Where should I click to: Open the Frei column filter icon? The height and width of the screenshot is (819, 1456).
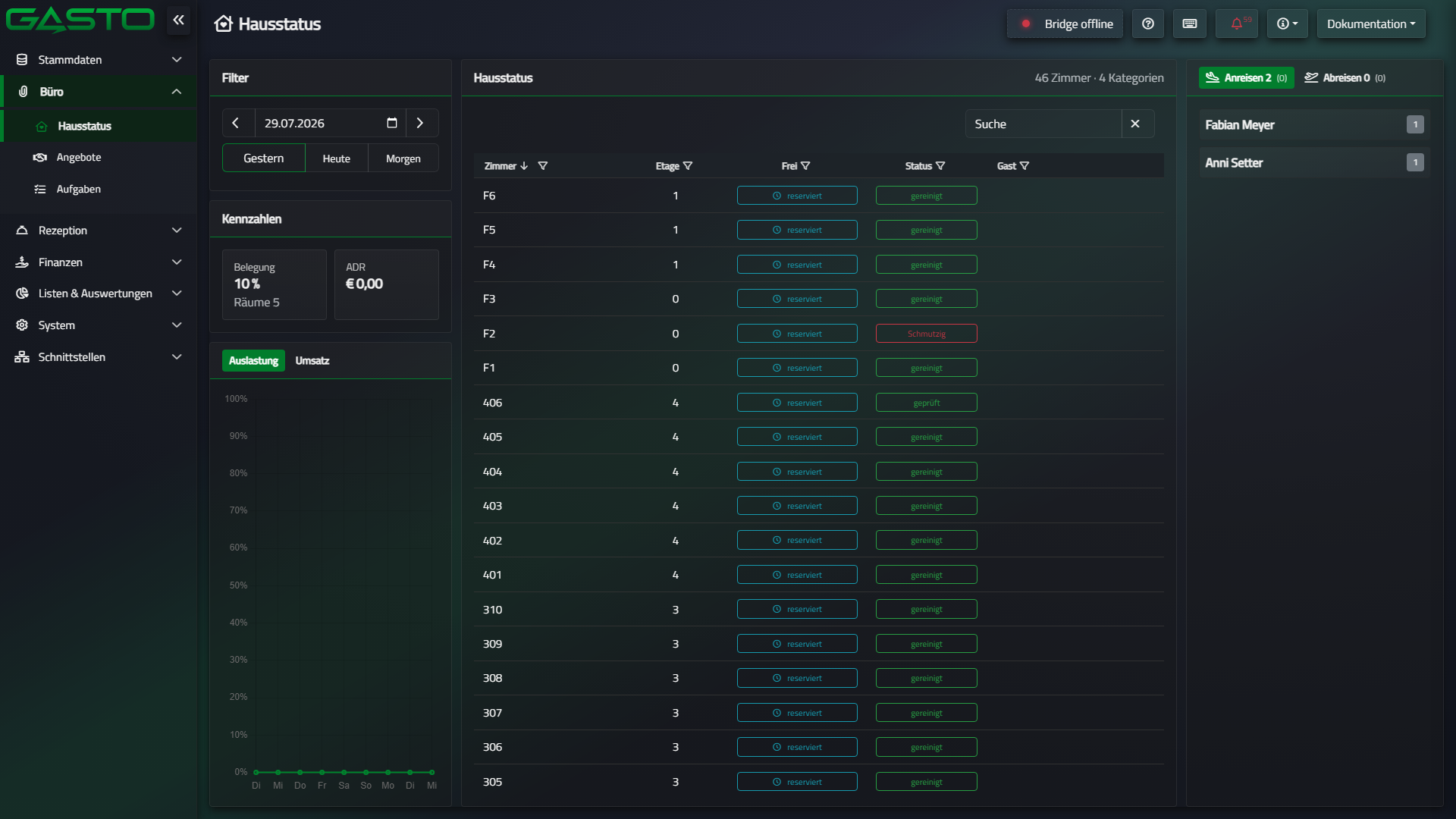click(x=805, y=166)
